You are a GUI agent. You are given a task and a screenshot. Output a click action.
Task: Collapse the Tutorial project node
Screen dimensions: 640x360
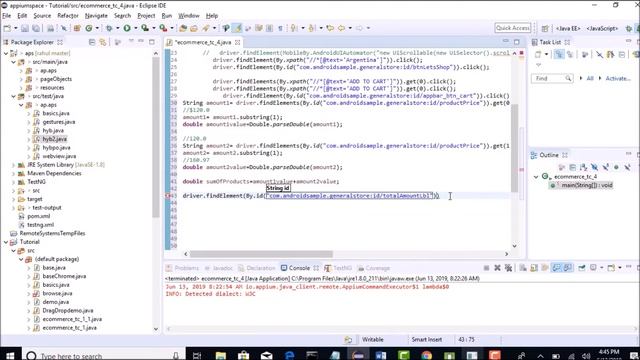tap(6, 242)
